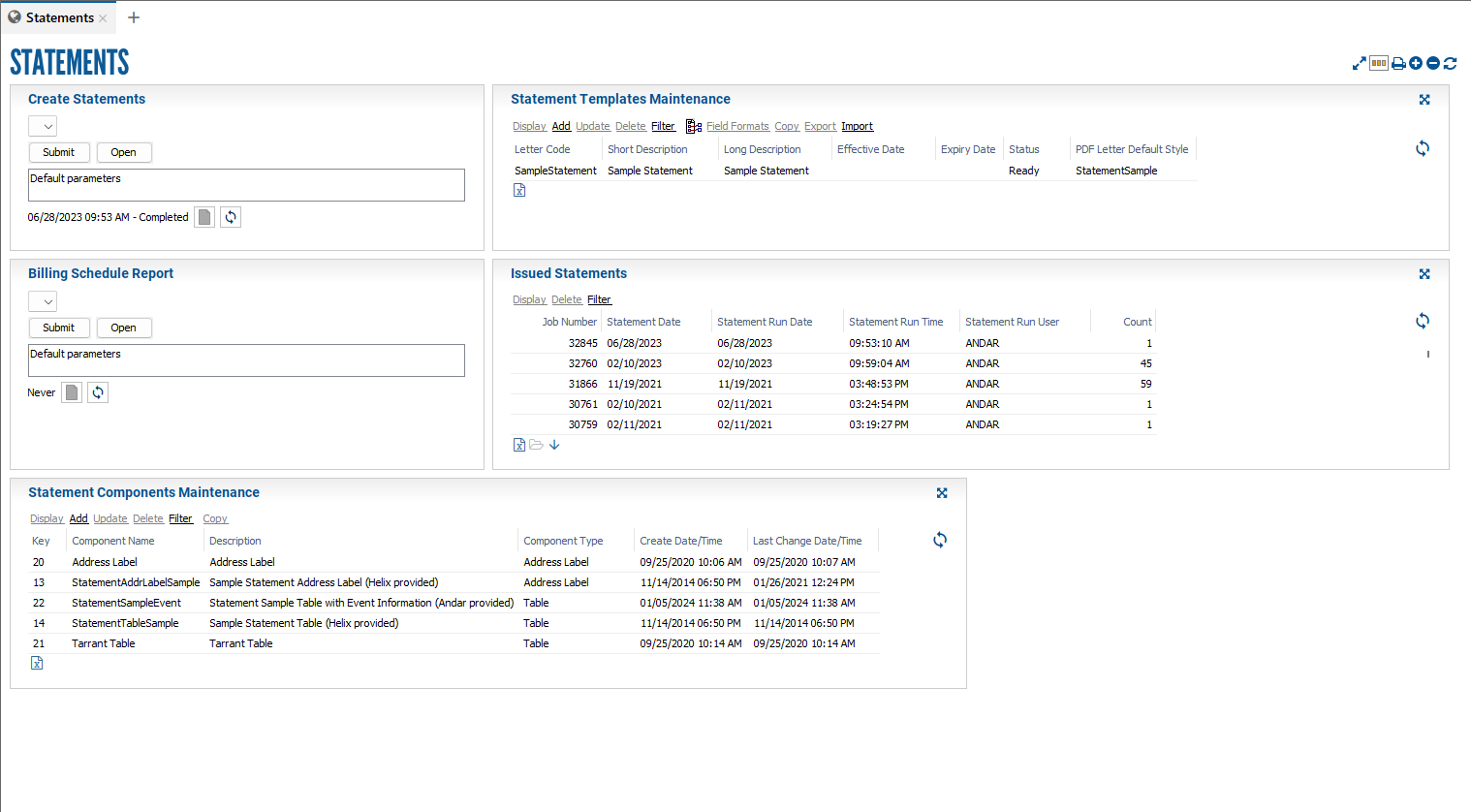Open the Billing Schedule Report parameter dropdown
This screenshot has height=812, width=1471.
(x=43, y=301)
